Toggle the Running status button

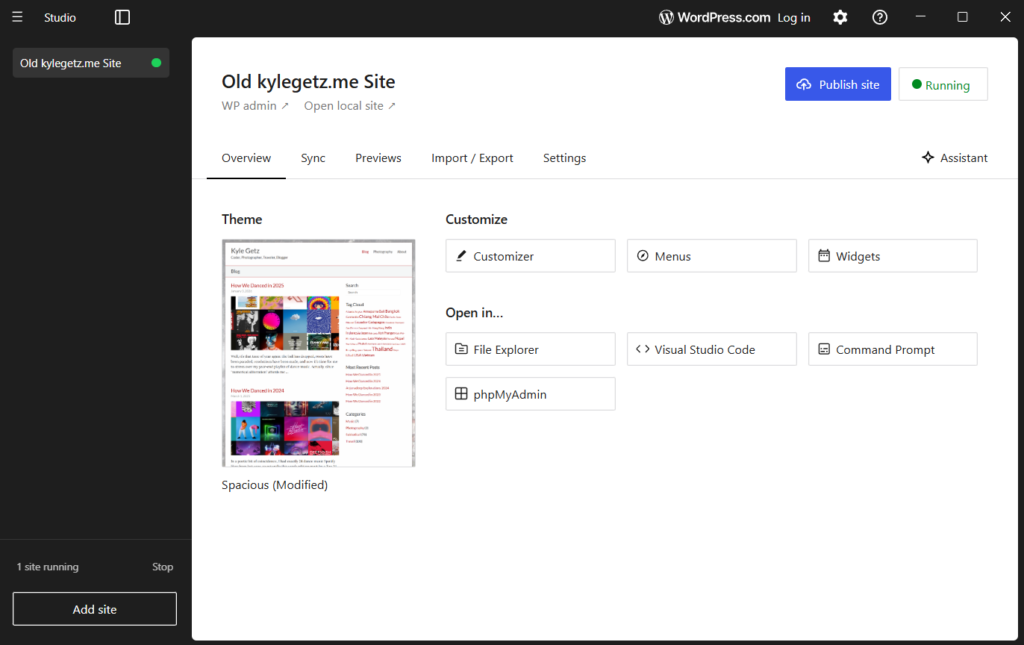tap(943, 84)
